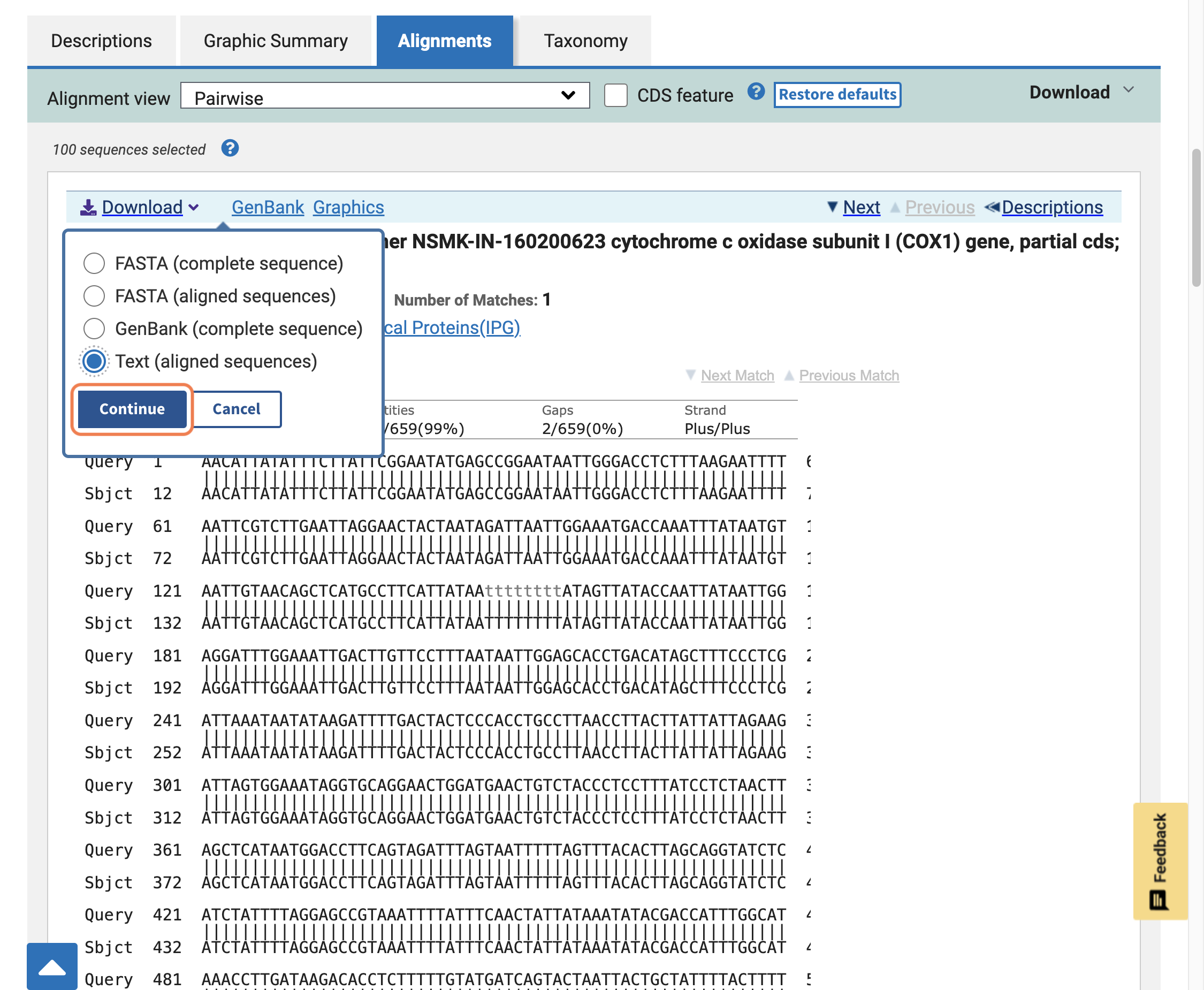Viewport: 1204px width, 990px height.
Task: Click the Descriptions double-arrow icon
Action: pyautogui.click(x=992, y=207)
